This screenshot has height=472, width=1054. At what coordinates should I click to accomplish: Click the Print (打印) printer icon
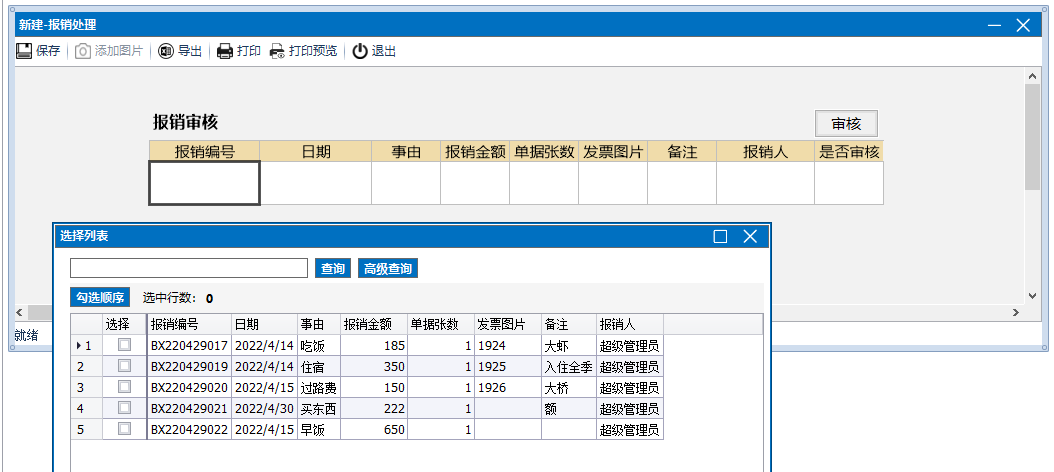[x=225, y=51]
